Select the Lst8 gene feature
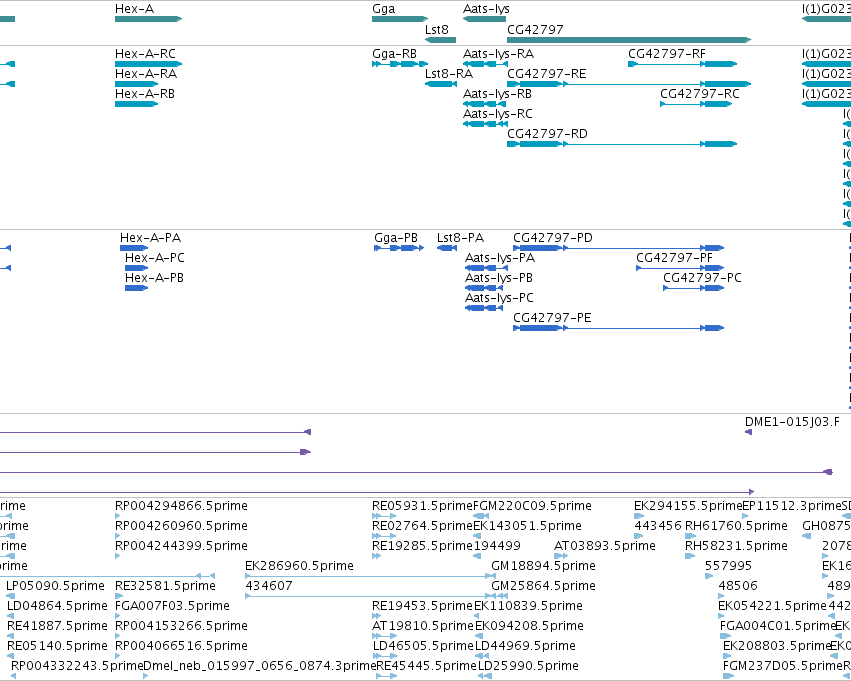Image resolution: width=851 pixels, height=681 pixels. pos(440,40)
